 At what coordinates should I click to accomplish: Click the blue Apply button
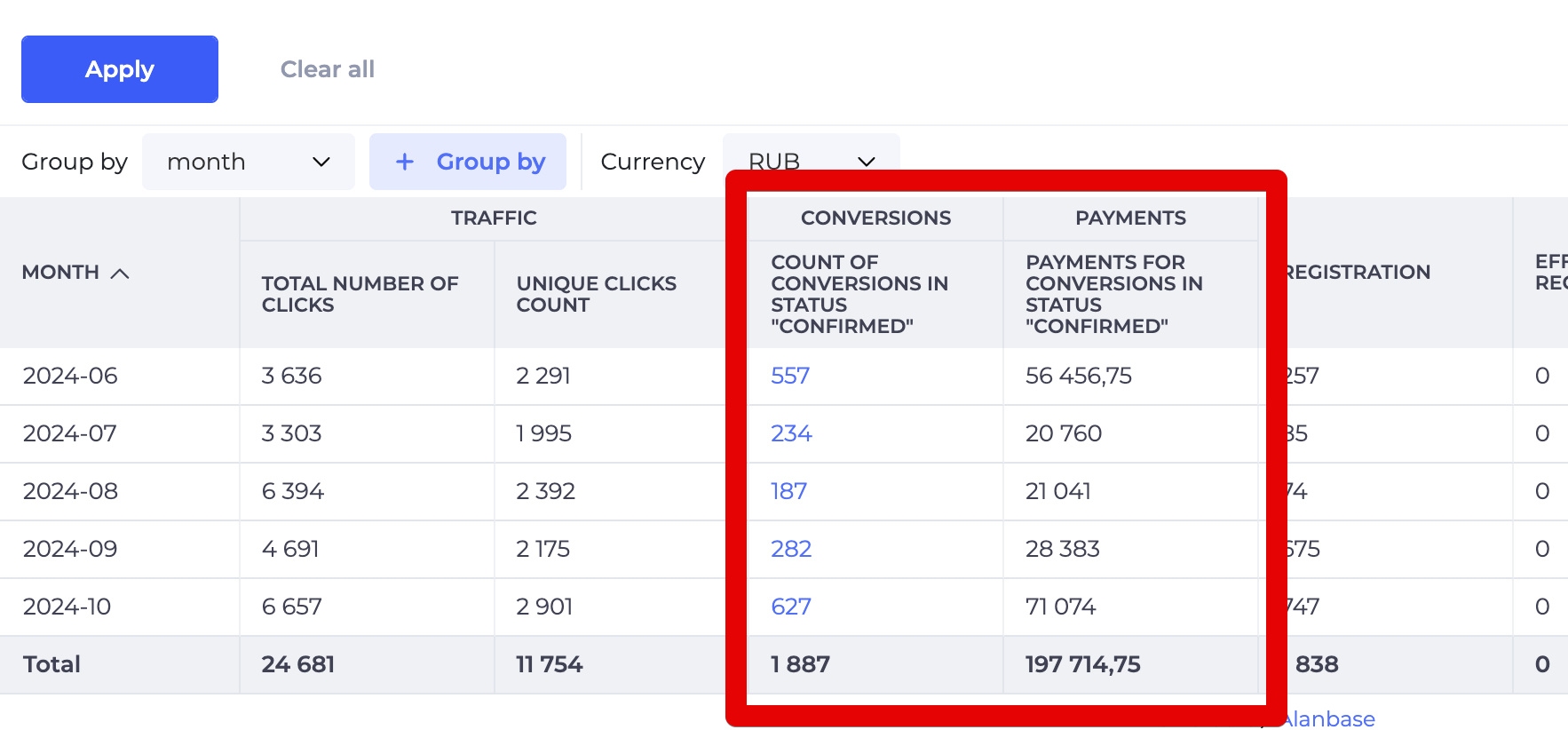120,69
